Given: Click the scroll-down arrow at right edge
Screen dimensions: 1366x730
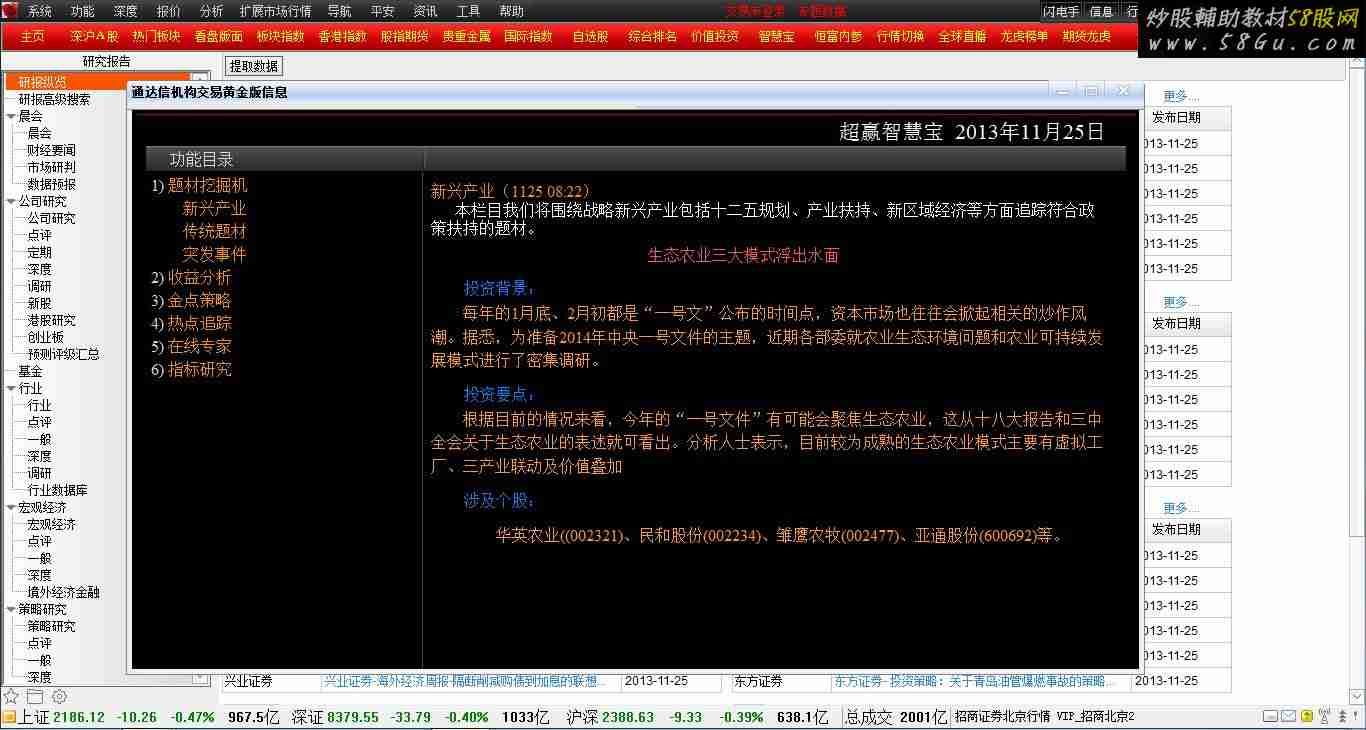Looking at the screenshot, I should 1357,696.
